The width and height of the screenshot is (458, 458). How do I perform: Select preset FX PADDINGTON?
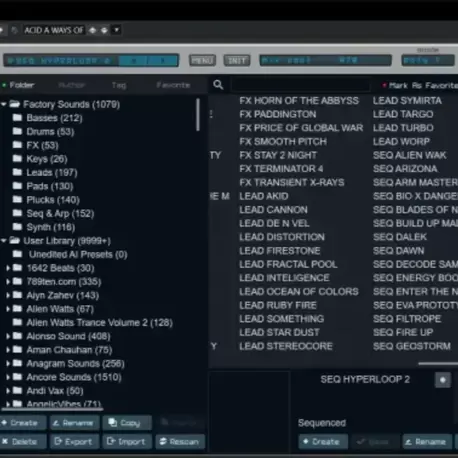click(278, 114)
